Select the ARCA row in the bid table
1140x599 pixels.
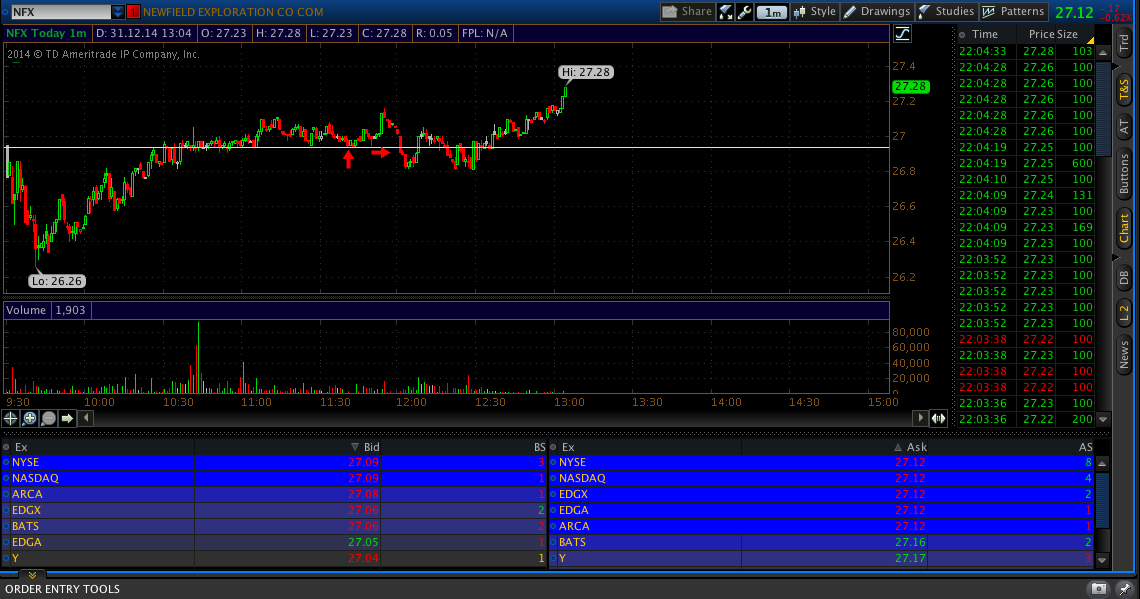[274, 494]
